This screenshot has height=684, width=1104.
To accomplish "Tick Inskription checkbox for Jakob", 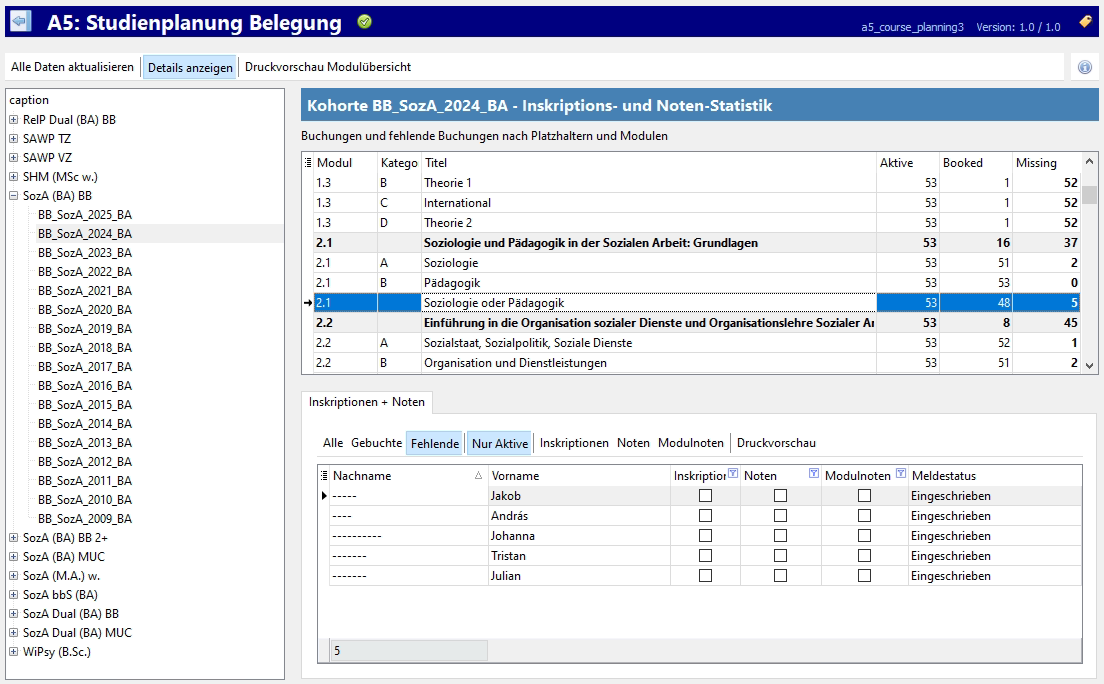I will click(x=706, y=496).
